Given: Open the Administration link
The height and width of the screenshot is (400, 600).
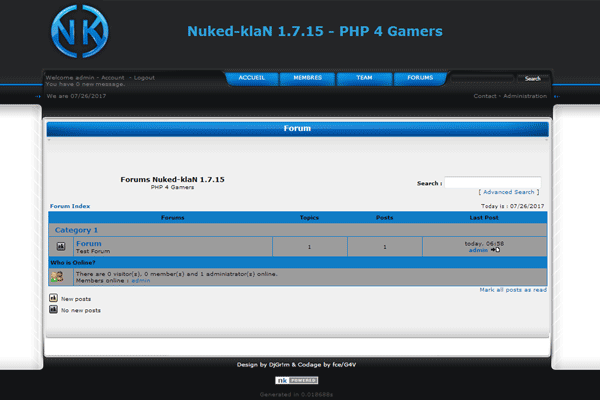Looking at the screenshot, I should pyautogui.click(x=525, y=96).
